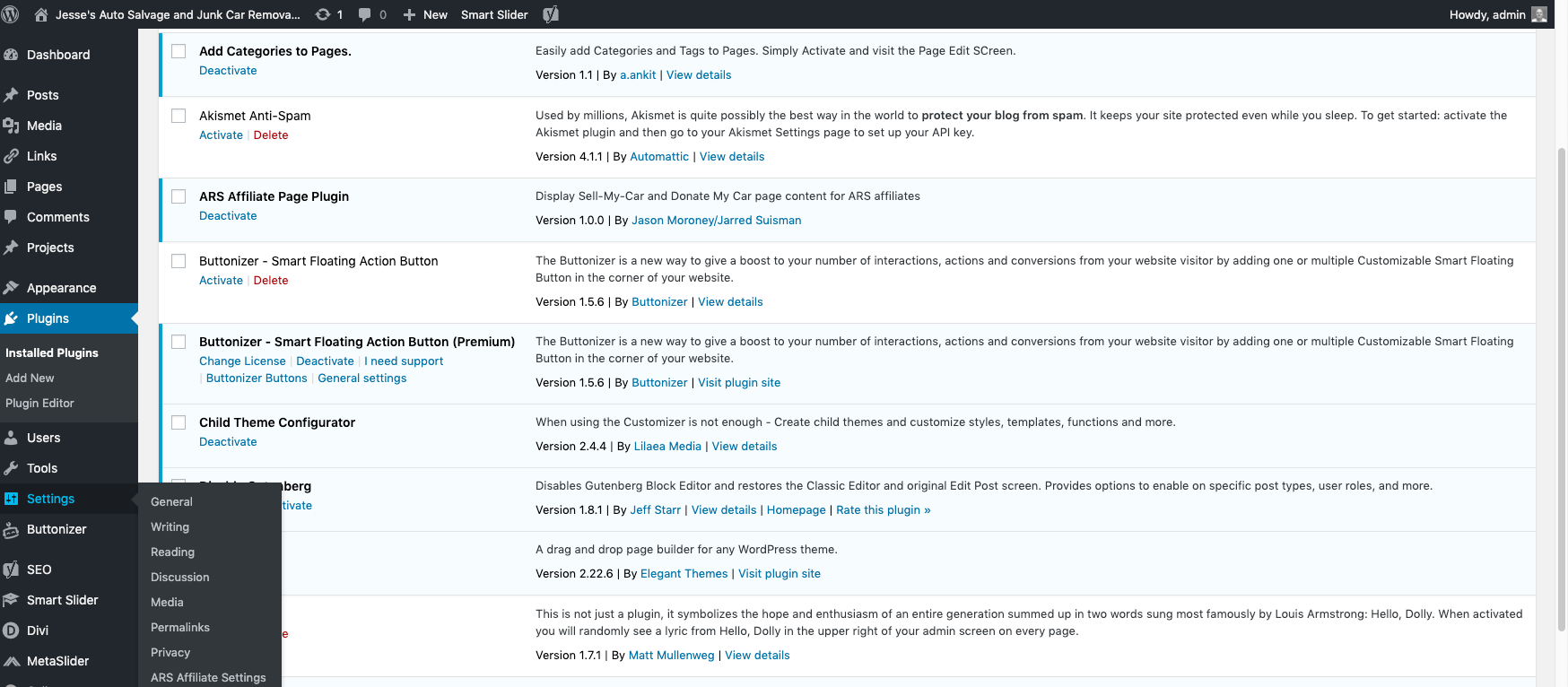Open the Installed Plugins submenu item
The width and height of the screenshot is (1568, 687).
(x=52, y=352)
